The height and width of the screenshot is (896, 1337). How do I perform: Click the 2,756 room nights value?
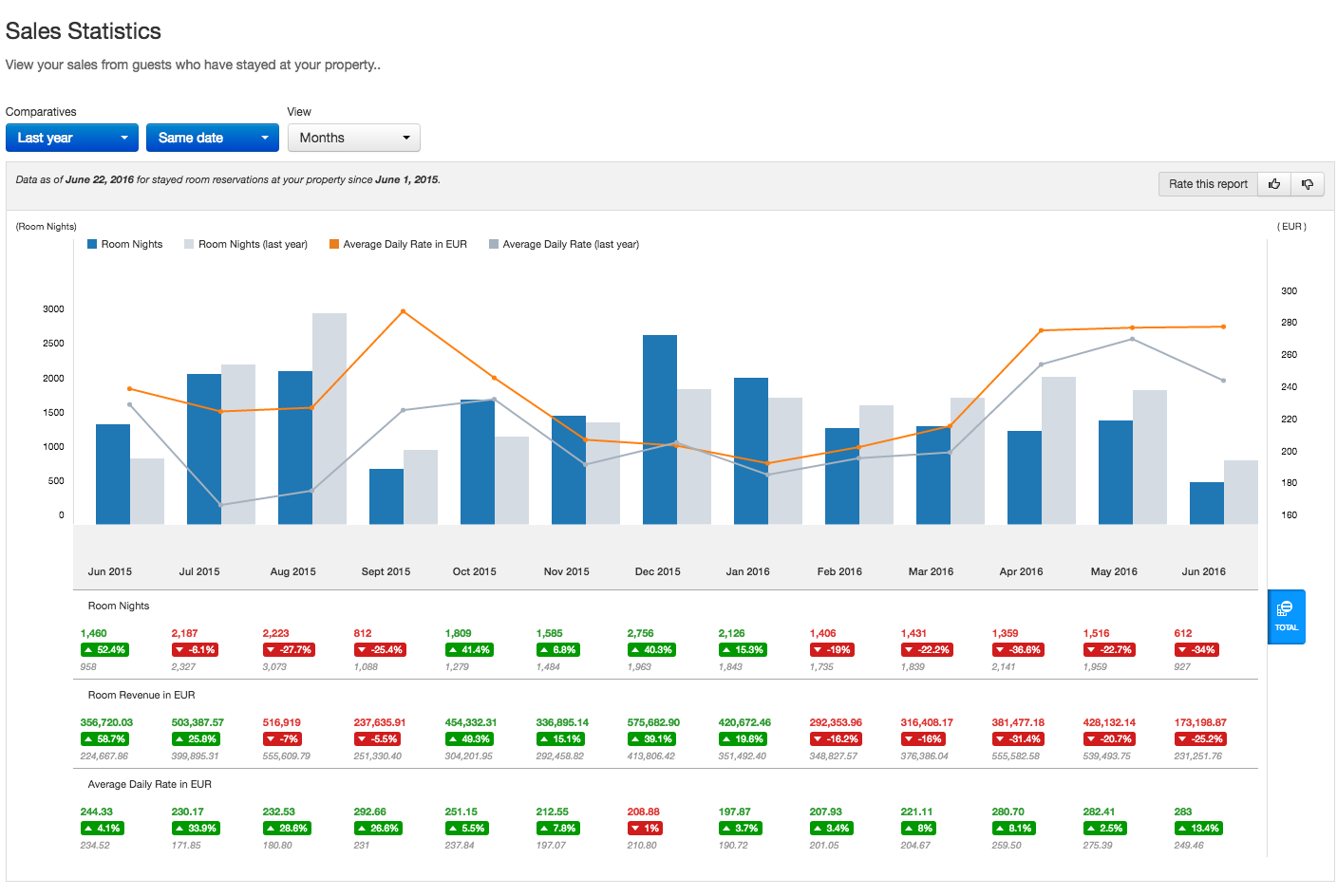pyautogui.click(x=641, y=633)
